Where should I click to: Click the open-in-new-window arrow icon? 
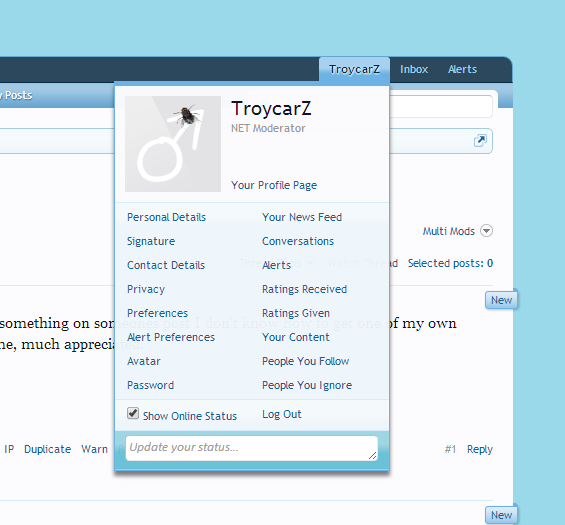coord(480,140)
